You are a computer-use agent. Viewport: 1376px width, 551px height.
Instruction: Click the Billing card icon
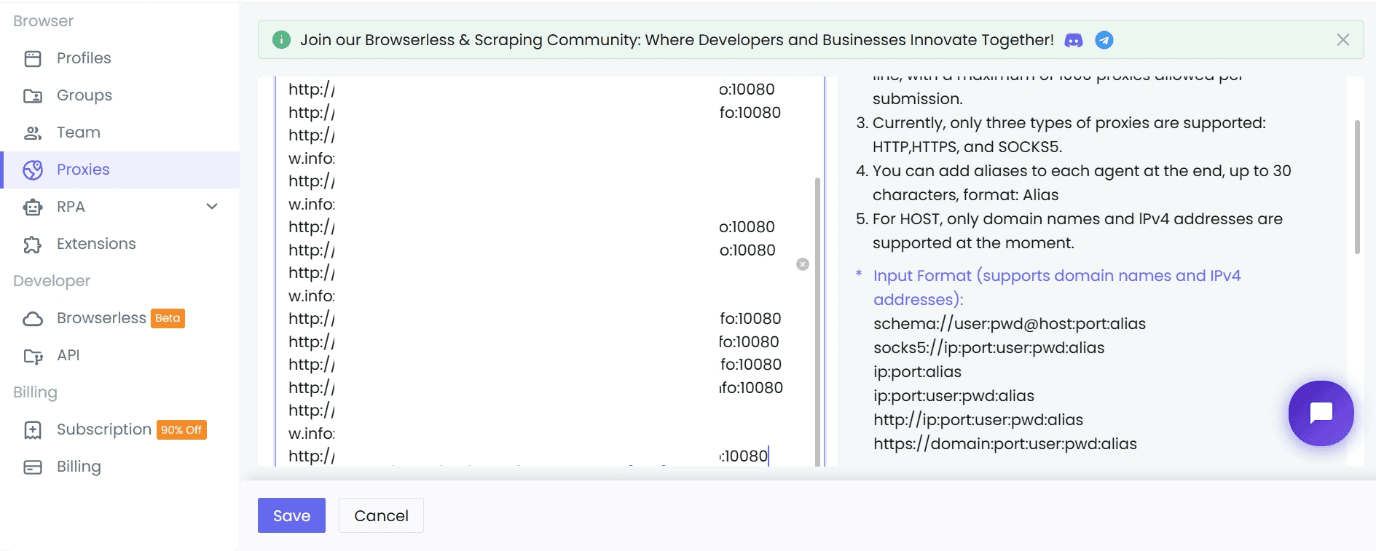33,467
